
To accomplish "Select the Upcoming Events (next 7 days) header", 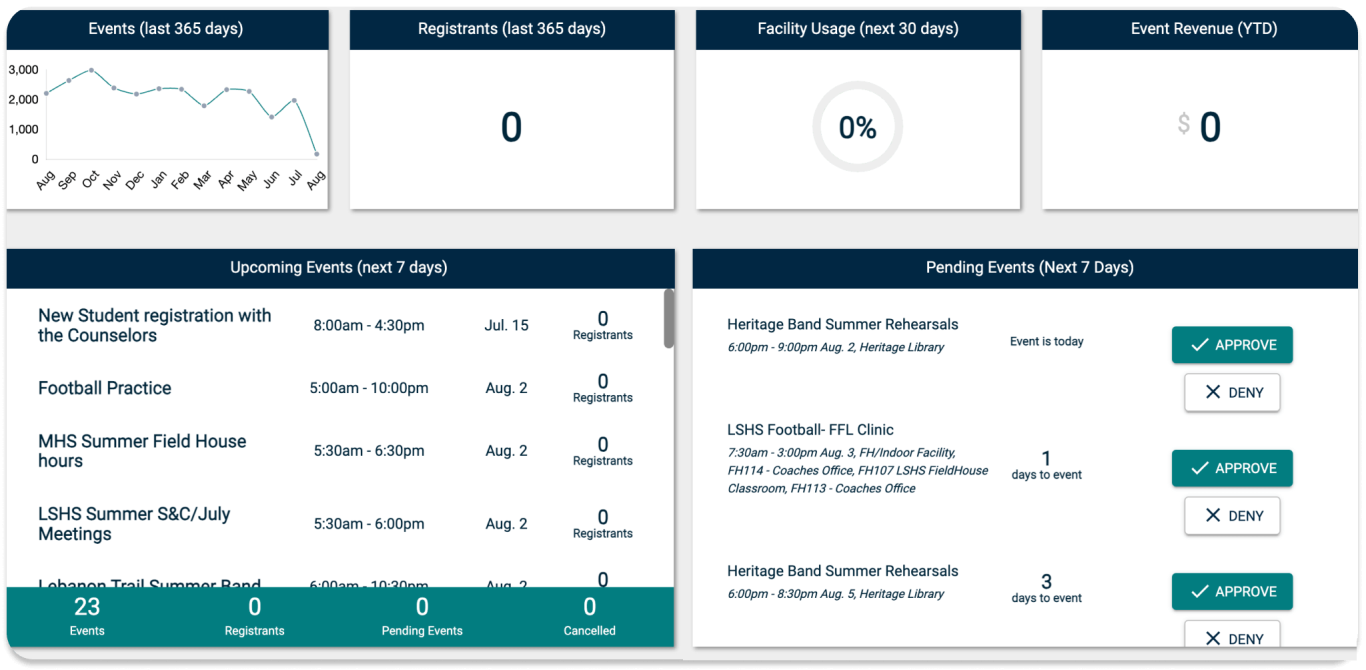I will tap(338, 267).
